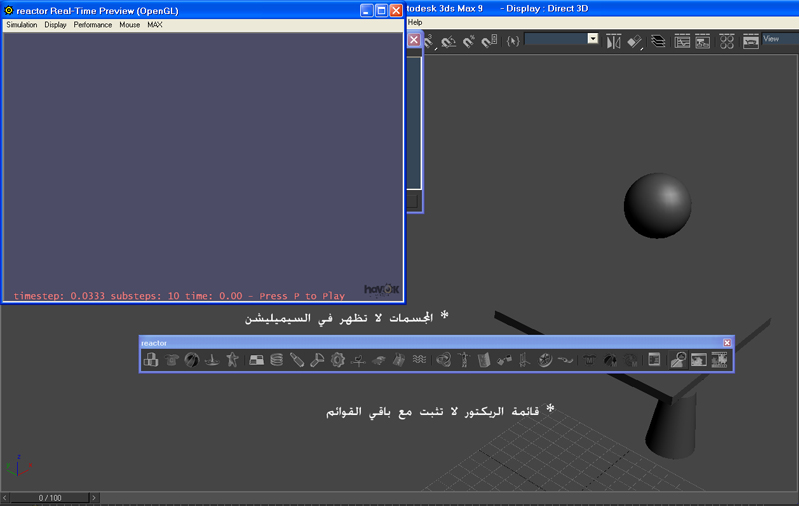Create a Linear Dashpot in reactor toolbar
800x506 pixels.
pyautogui.click(x=297, y=360)
